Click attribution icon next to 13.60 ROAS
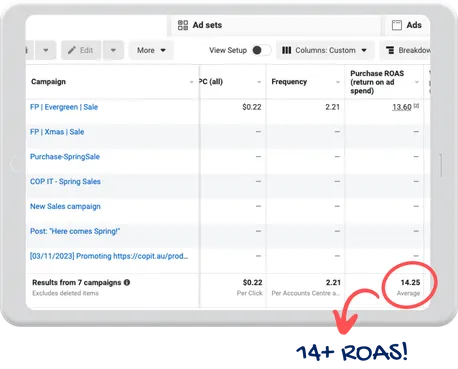The image size is (458, 369). tap(416, 106)
